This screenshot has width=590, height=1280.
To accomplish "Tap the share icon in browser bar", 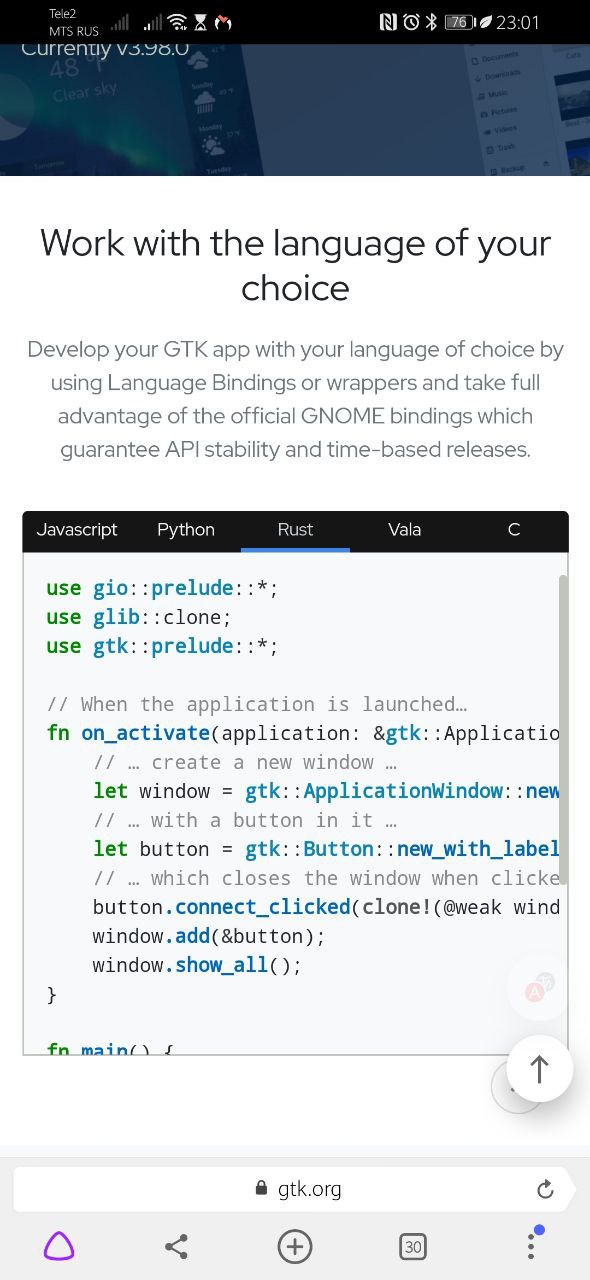I will [x=176, y=1246].
